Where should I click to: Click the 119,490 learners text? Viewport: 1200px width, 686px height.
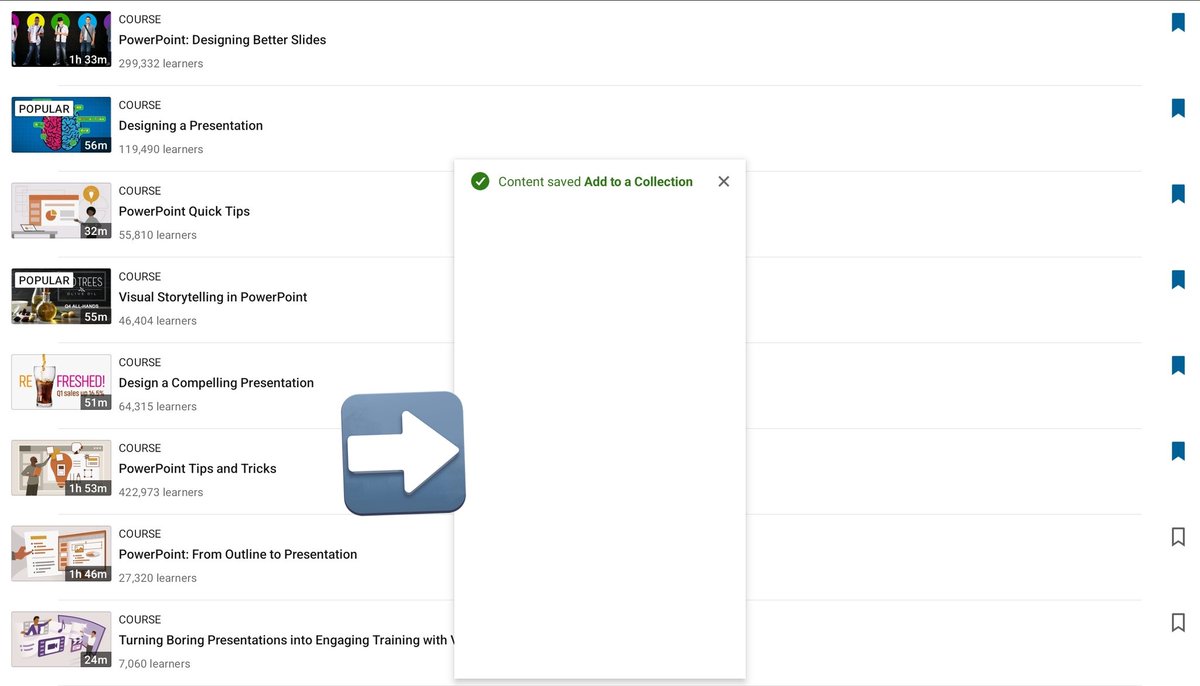(161, 149)
